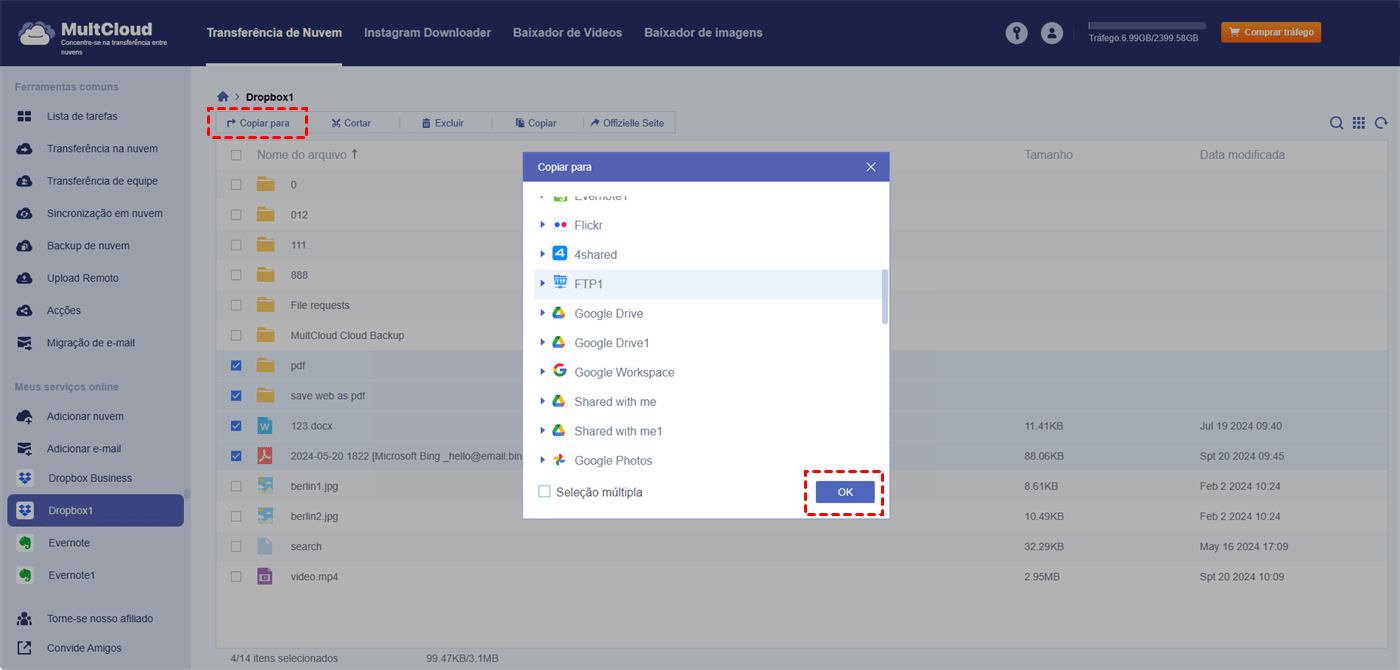Enable the Seleção múltipla checkbox
1400x670 pixels.
point(545,492)
